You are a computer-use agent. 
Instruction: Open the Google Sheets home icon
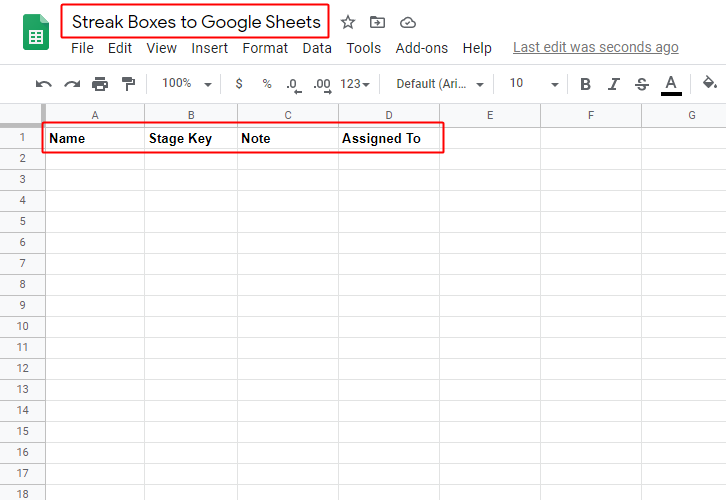[36, 32]
